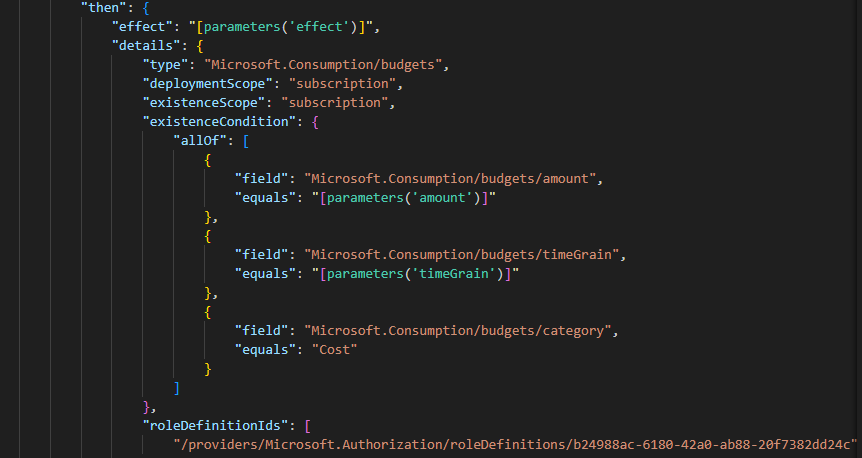
Task: Click the "equals" key on the amount line
Action: (266, 197)
